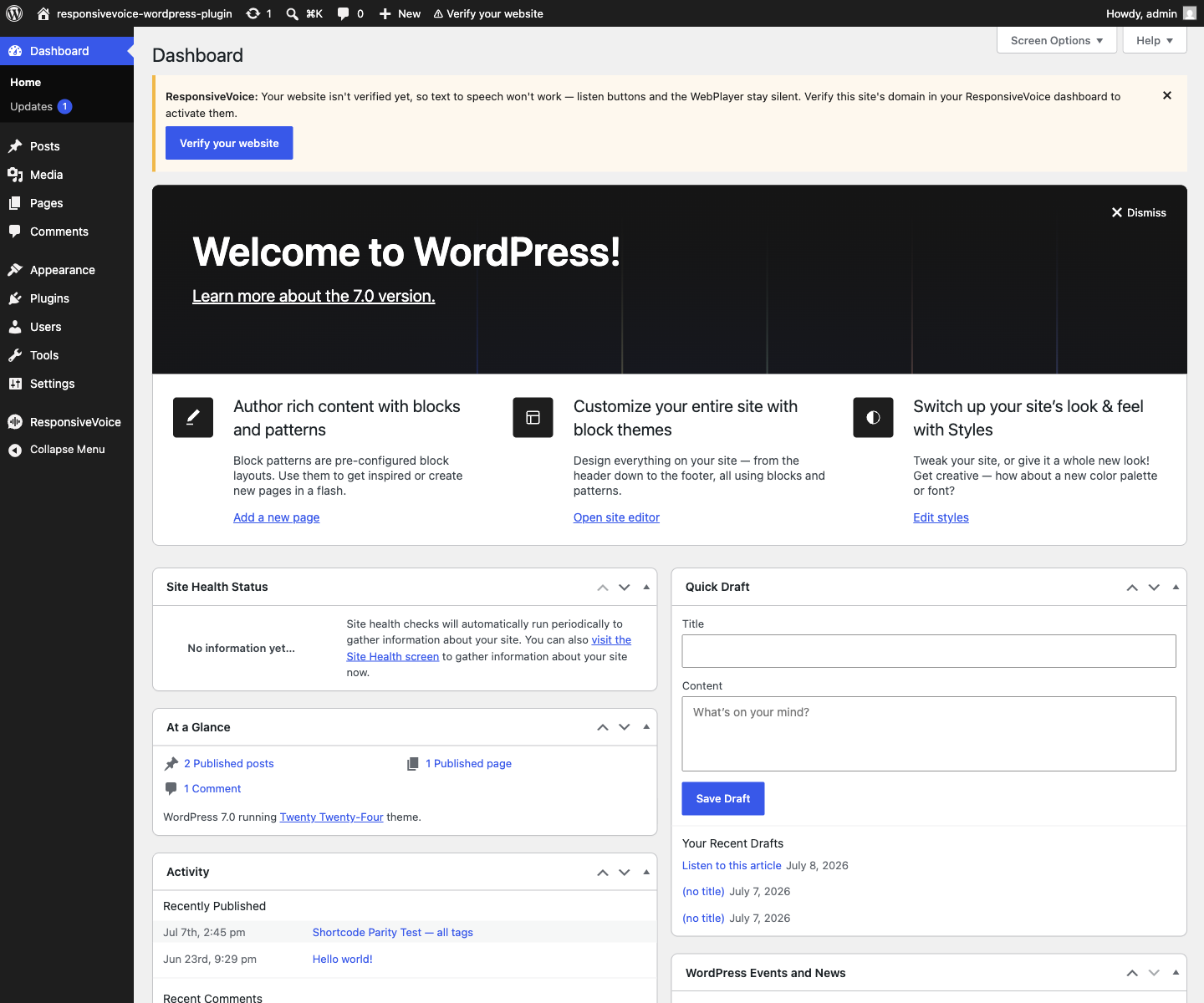Screen dimensions: 1204x1003
Task: Click the Open site editor link
Action: tap(616, 517)
